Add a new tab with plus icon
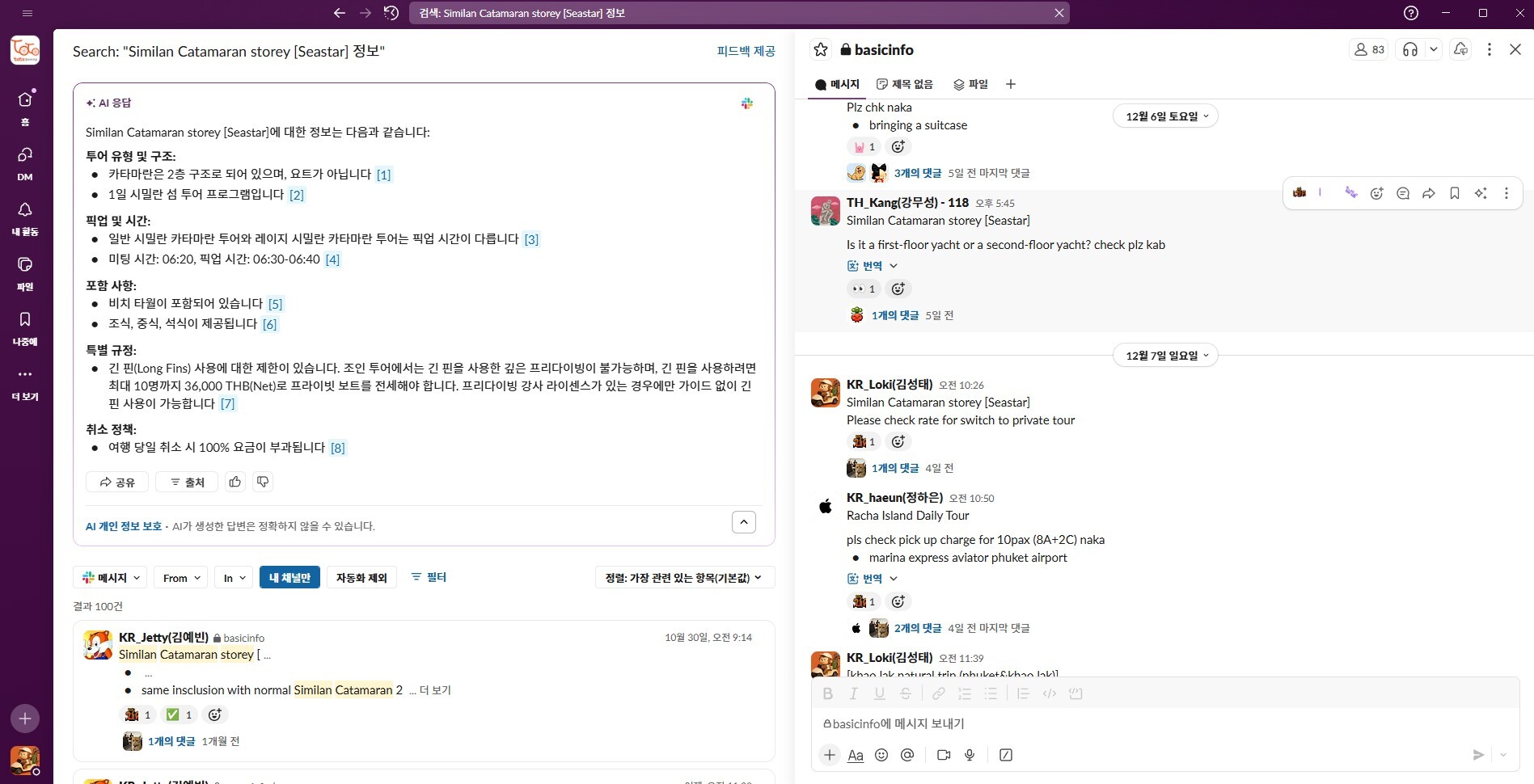Screen dimensions: 1534x784 (1010, 84)
